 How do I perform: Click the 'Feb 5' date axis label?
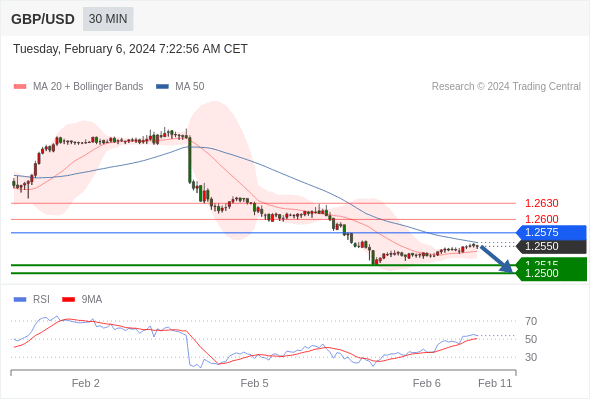coord(254,383)
